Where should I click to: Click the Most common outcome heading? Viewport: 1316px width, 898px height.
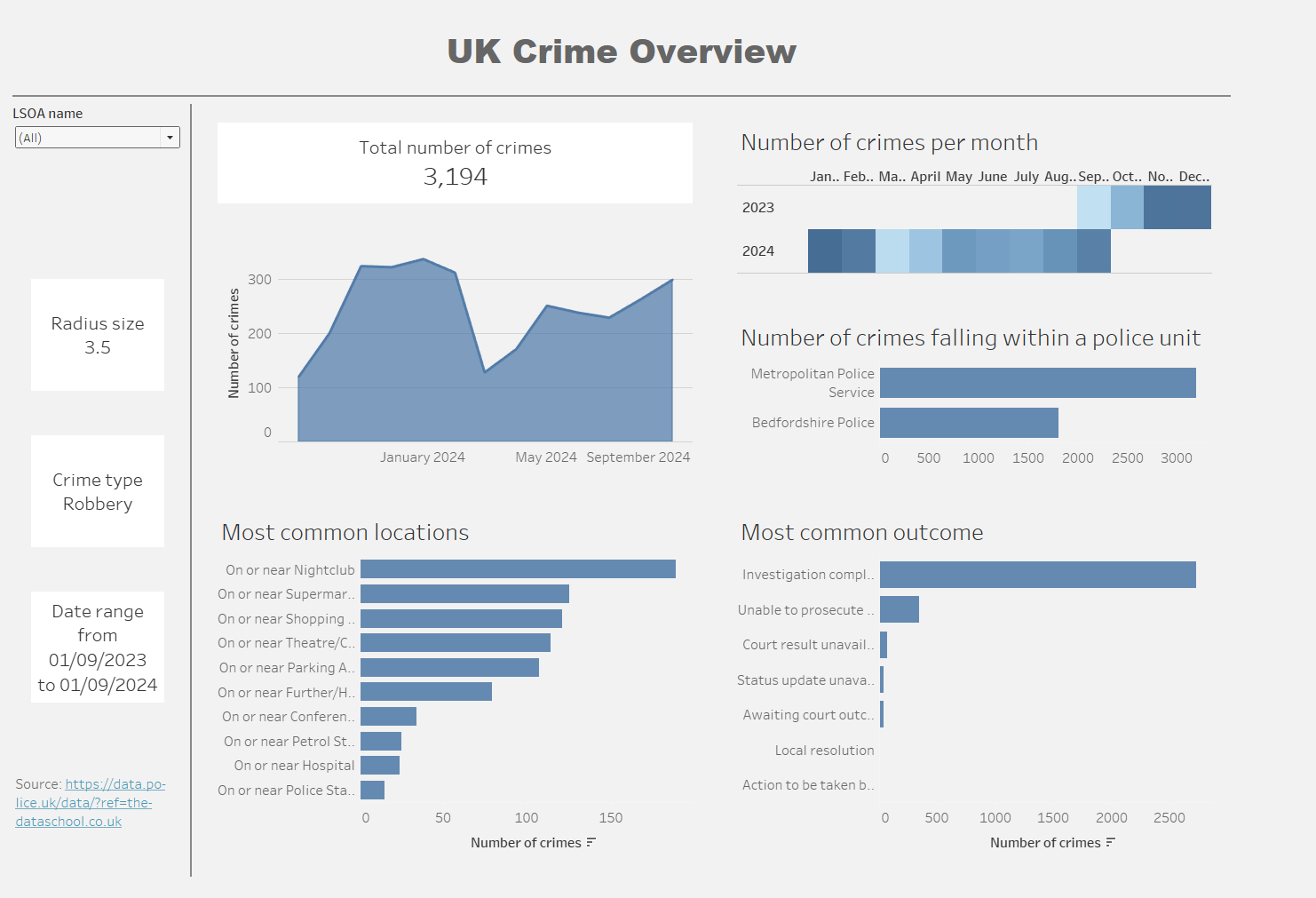click(x=862, y=532)
